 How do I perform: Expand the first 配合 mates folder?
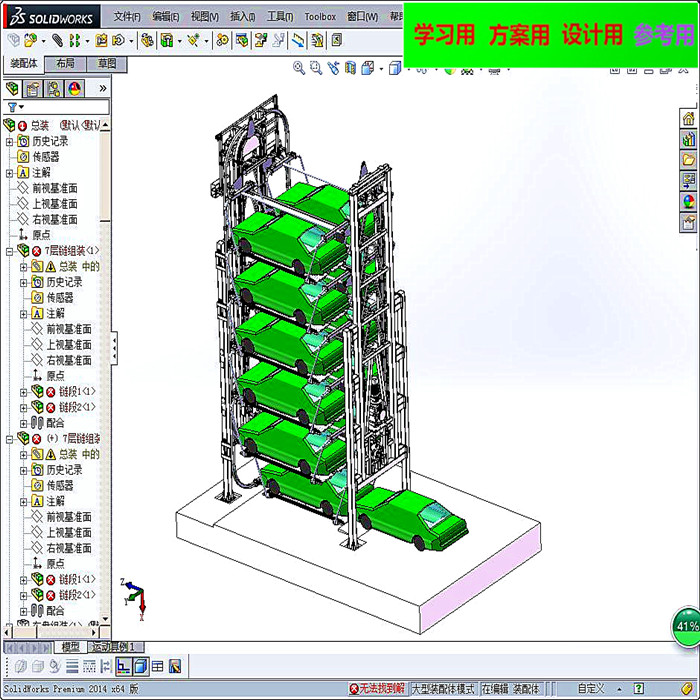(24, 424)
